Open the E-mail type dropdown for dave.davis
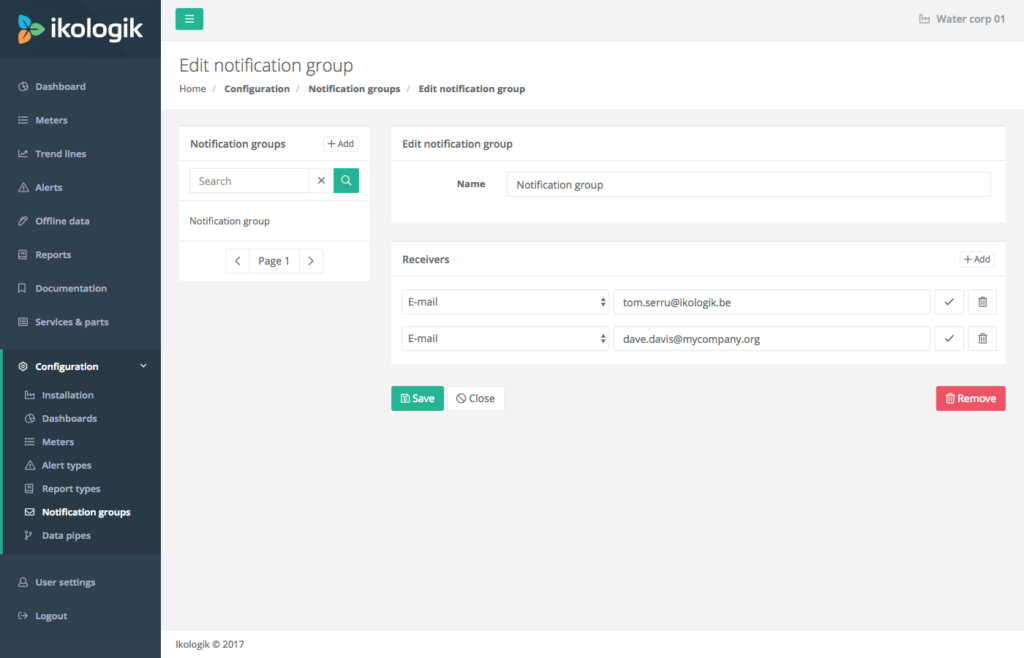1024x658 pixels. click(505, 339)
